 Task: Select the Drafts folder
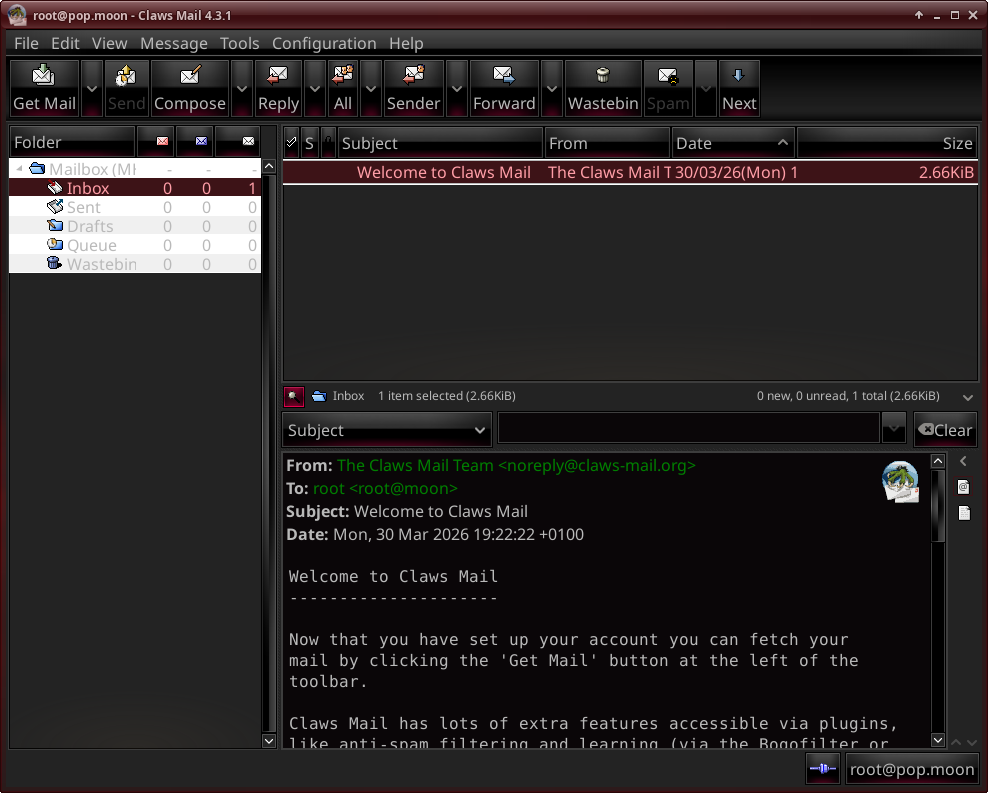(x=89, y=226)
